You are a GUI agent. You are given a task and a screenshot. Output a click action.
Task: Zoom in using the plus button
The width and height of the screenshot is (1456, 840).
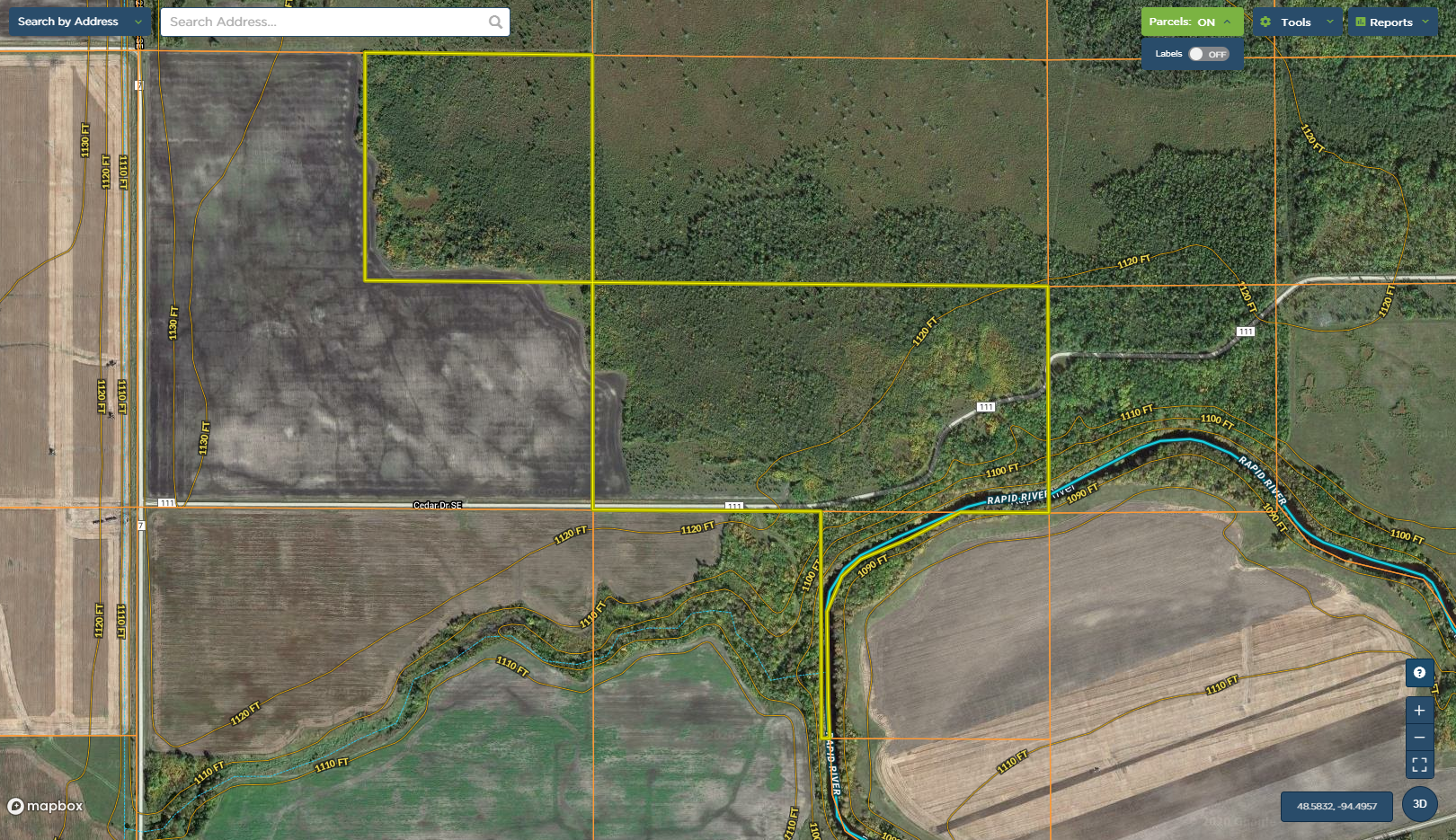click(1419, 711)
